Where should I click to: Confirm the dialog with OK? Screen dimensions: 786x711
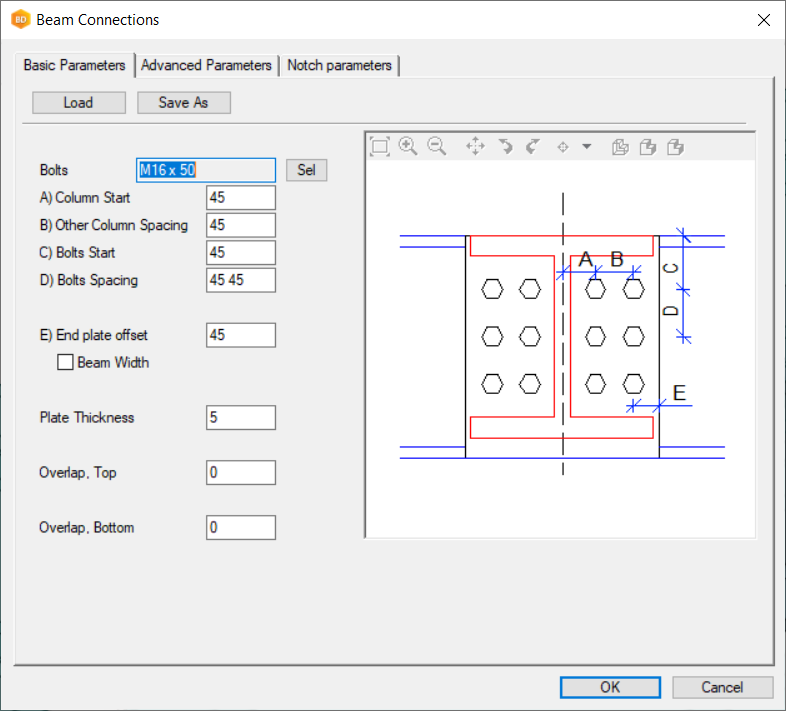pyautogui.click(x=610, y=687)
